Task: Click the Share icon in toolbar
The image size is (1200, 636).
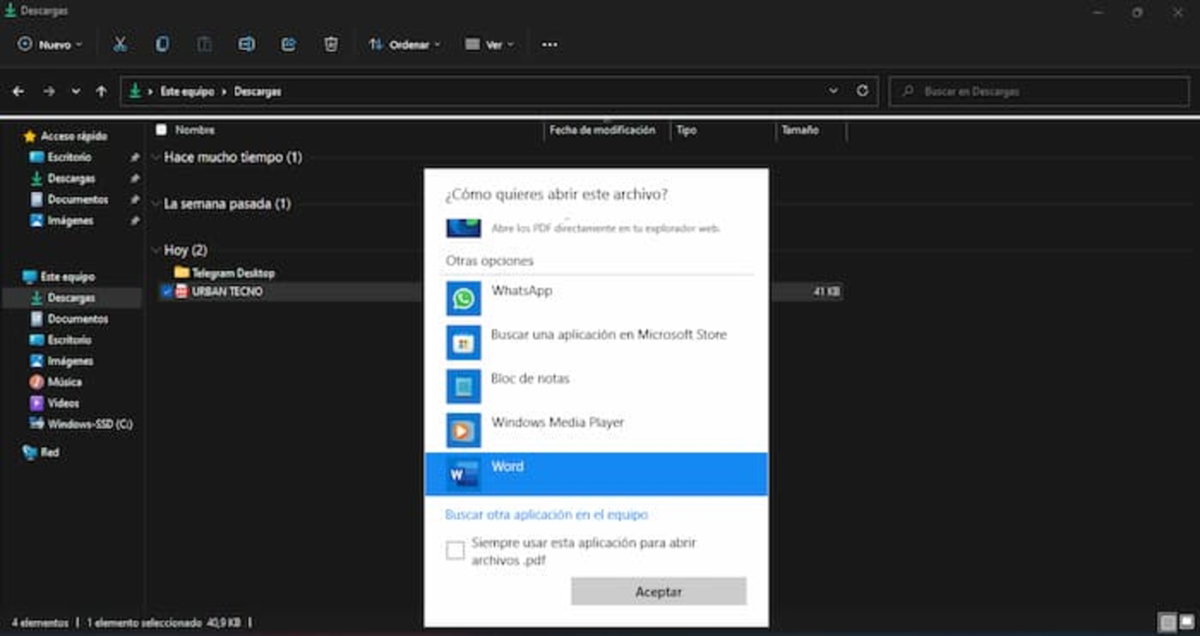Action: tap(289, 44)
